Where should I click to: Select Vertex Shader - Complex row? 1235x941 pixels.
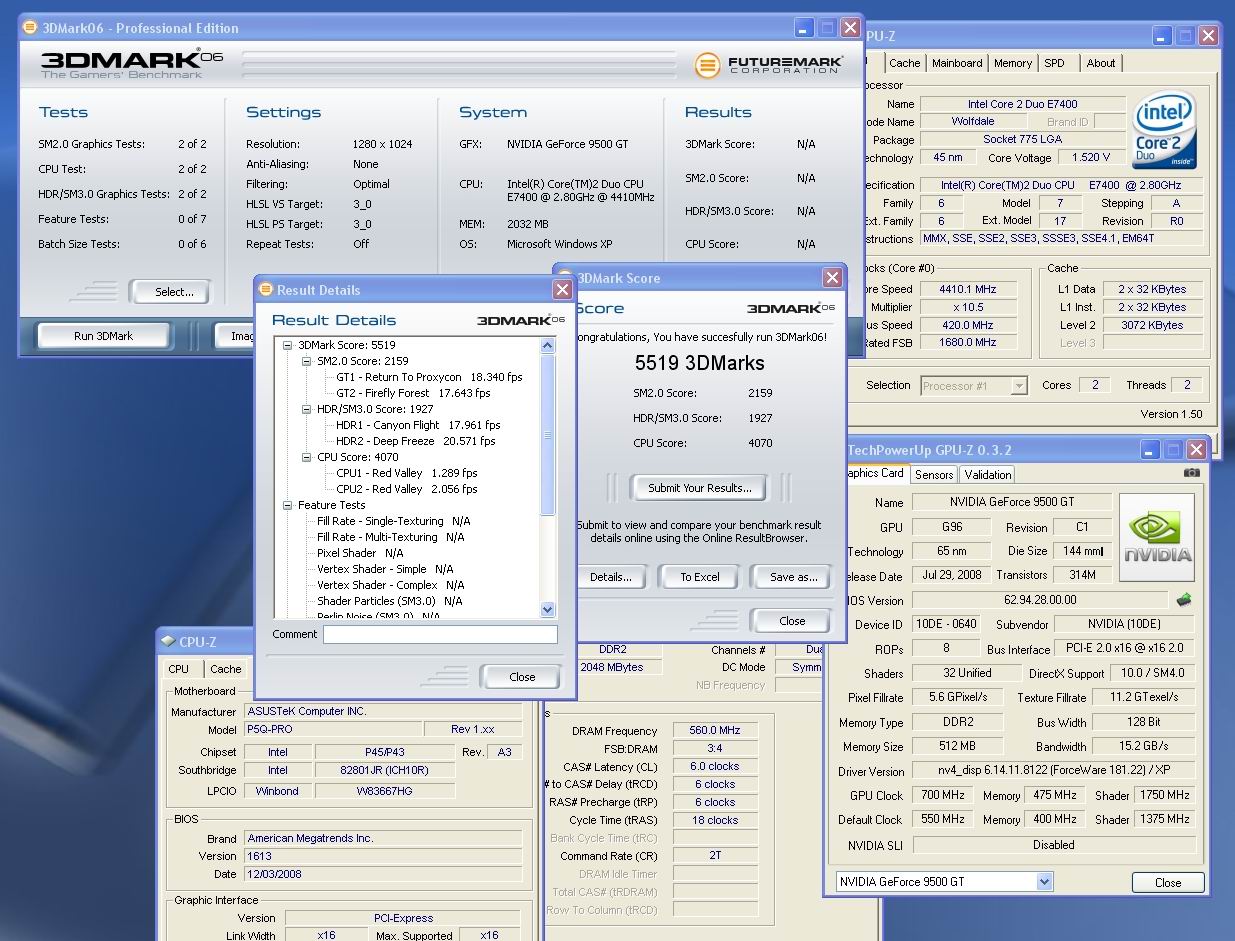tap(390, 585)
